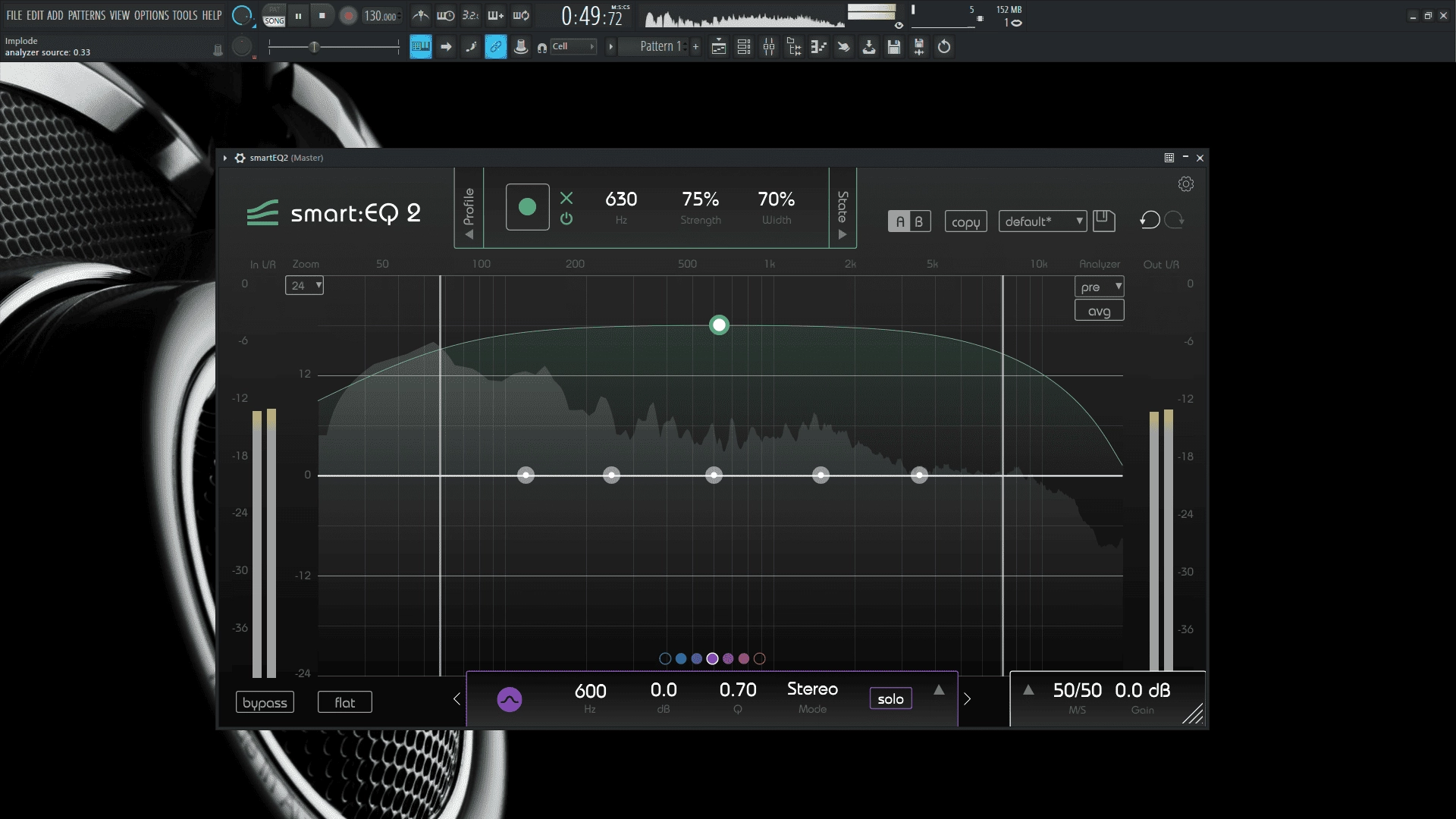Toggle the smart filter power icon
The height and width of the screenshot is (819, 1456).
[x=566, y=219]
